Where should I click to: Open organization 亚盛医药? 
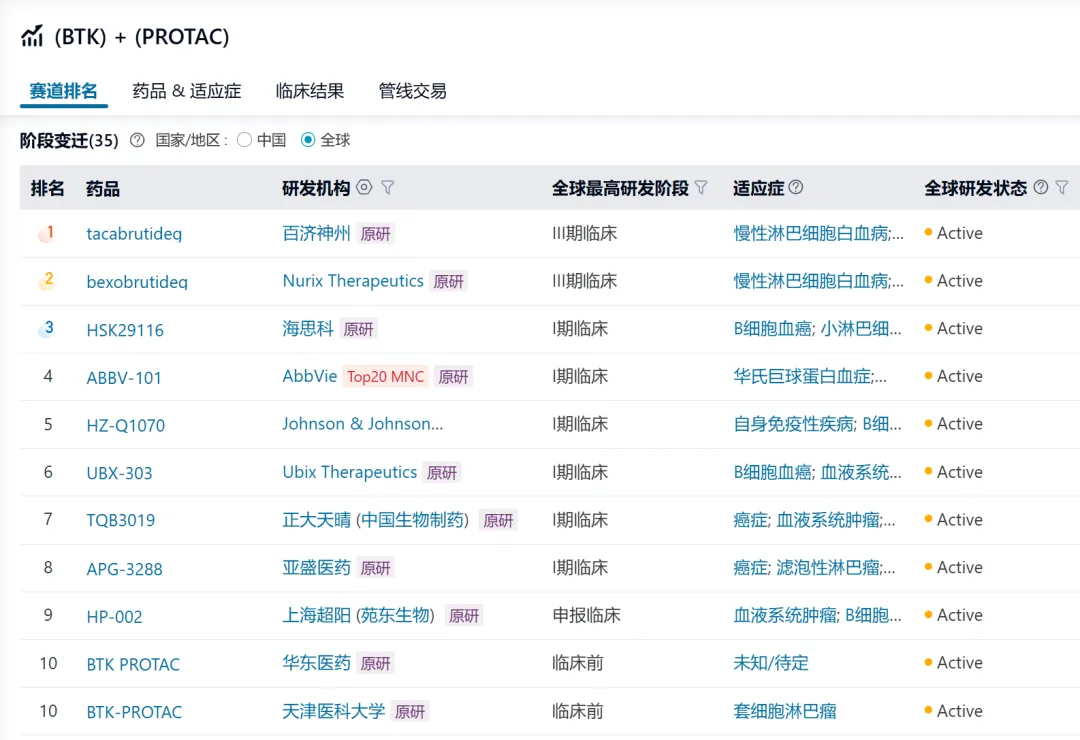pyautogui.click(x=316, y=567)
